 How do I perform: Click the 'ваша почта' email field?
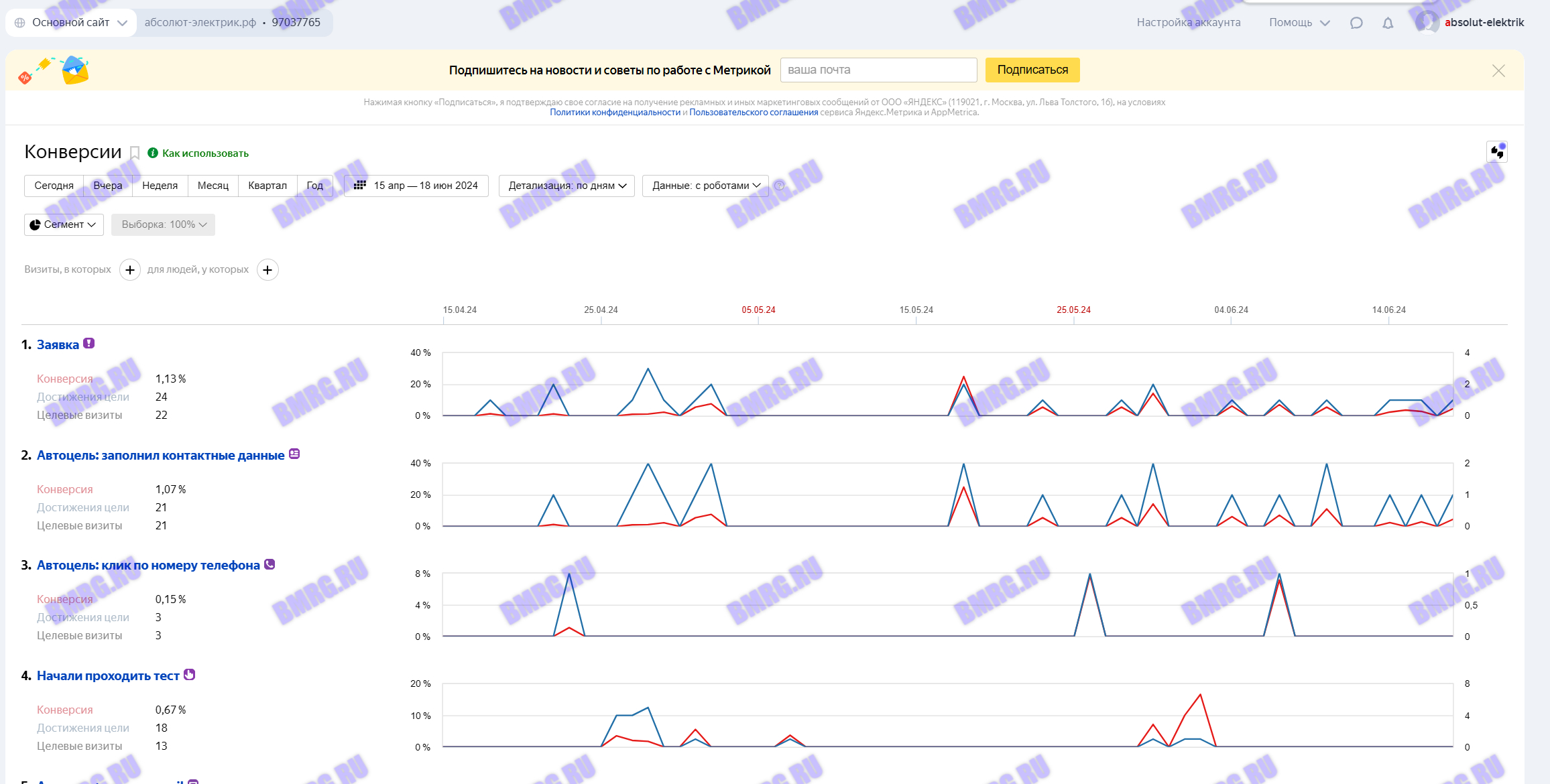tap(878, 70)
